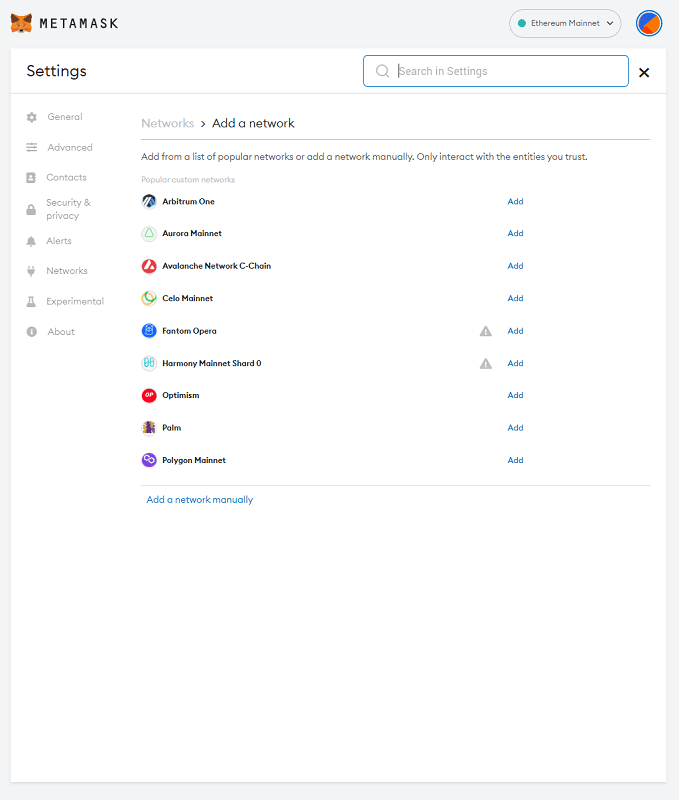Click the Polygon Mainnet name text
This screenshot has height=800, width=679.
pyautogui.click(x=194, y=460)
